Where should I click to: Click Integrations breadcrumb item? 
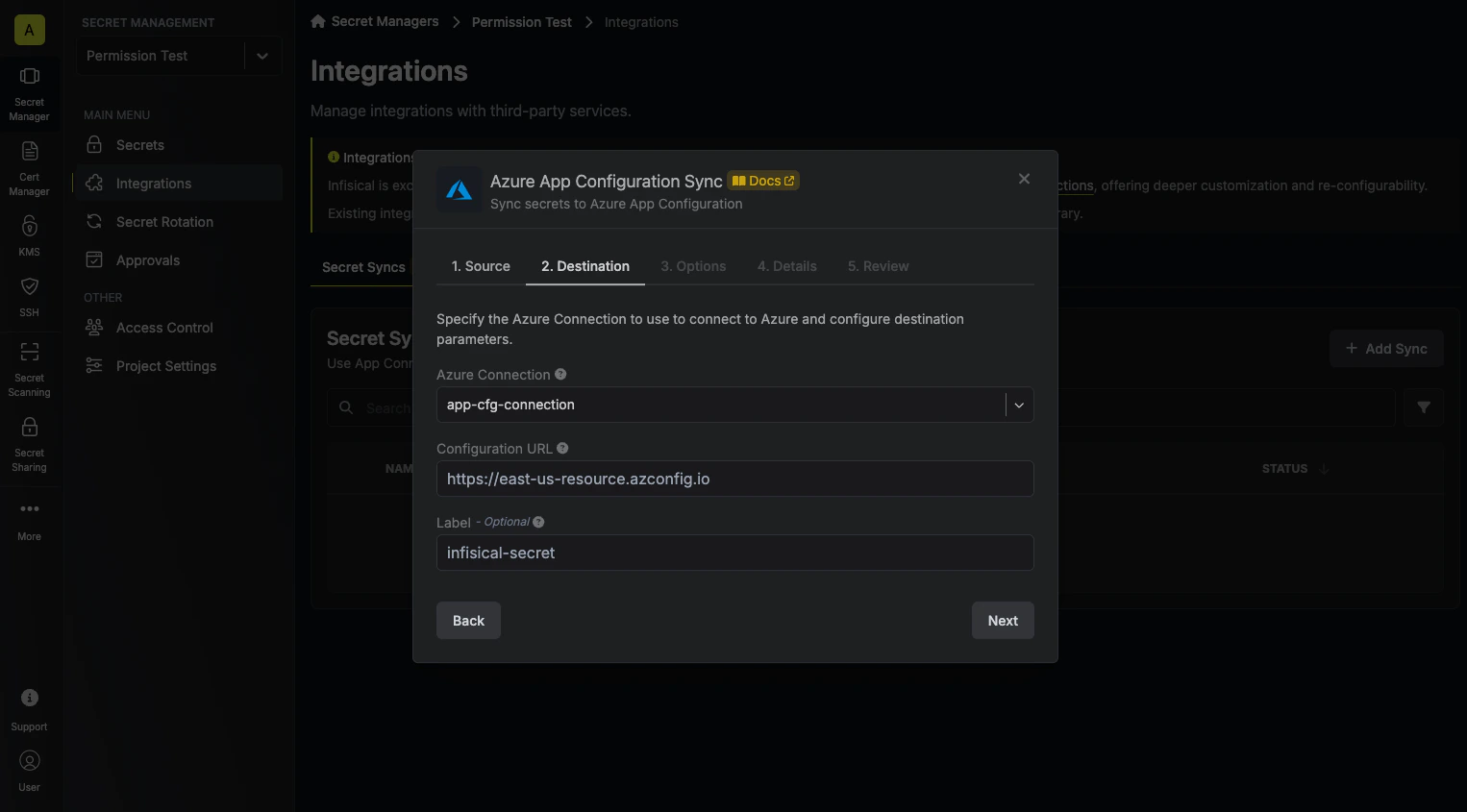[641, 22]
